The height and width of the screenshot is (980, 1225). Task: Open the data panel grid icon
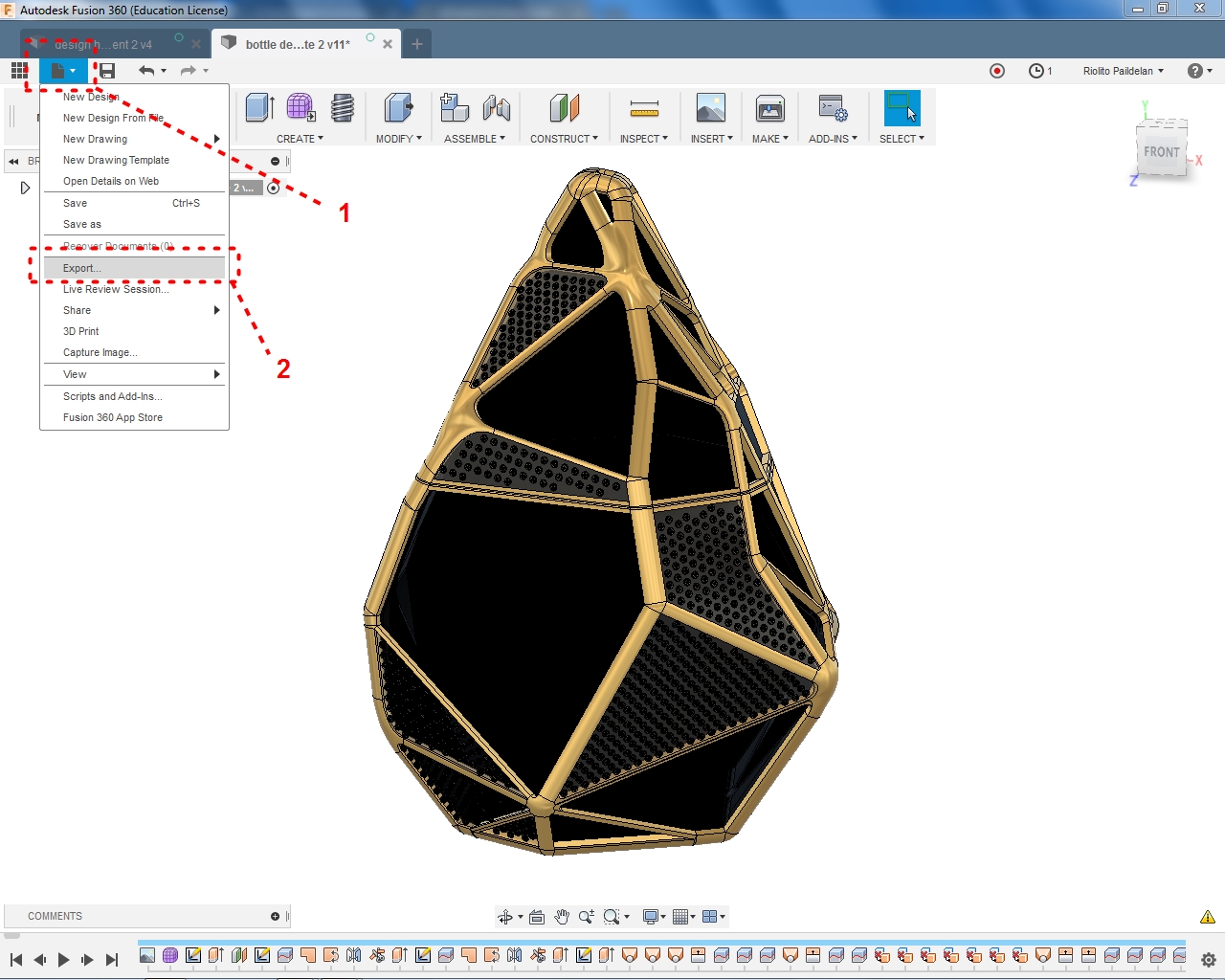pos(18,70)
